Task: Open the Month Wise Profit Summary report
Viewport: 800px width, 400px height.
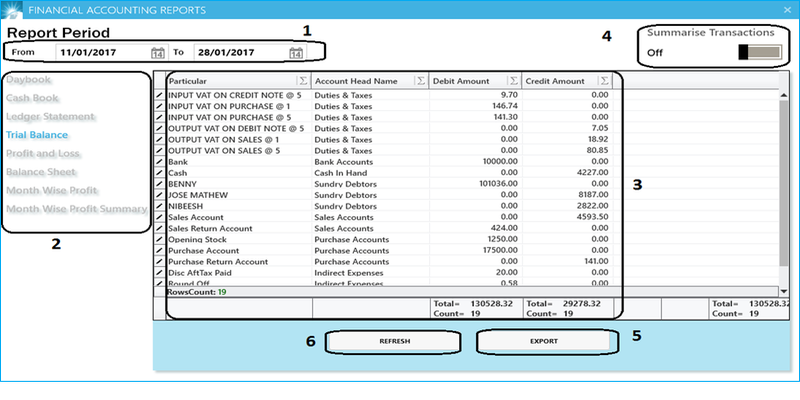Action: pyautogui.click(x=77, y=209)
